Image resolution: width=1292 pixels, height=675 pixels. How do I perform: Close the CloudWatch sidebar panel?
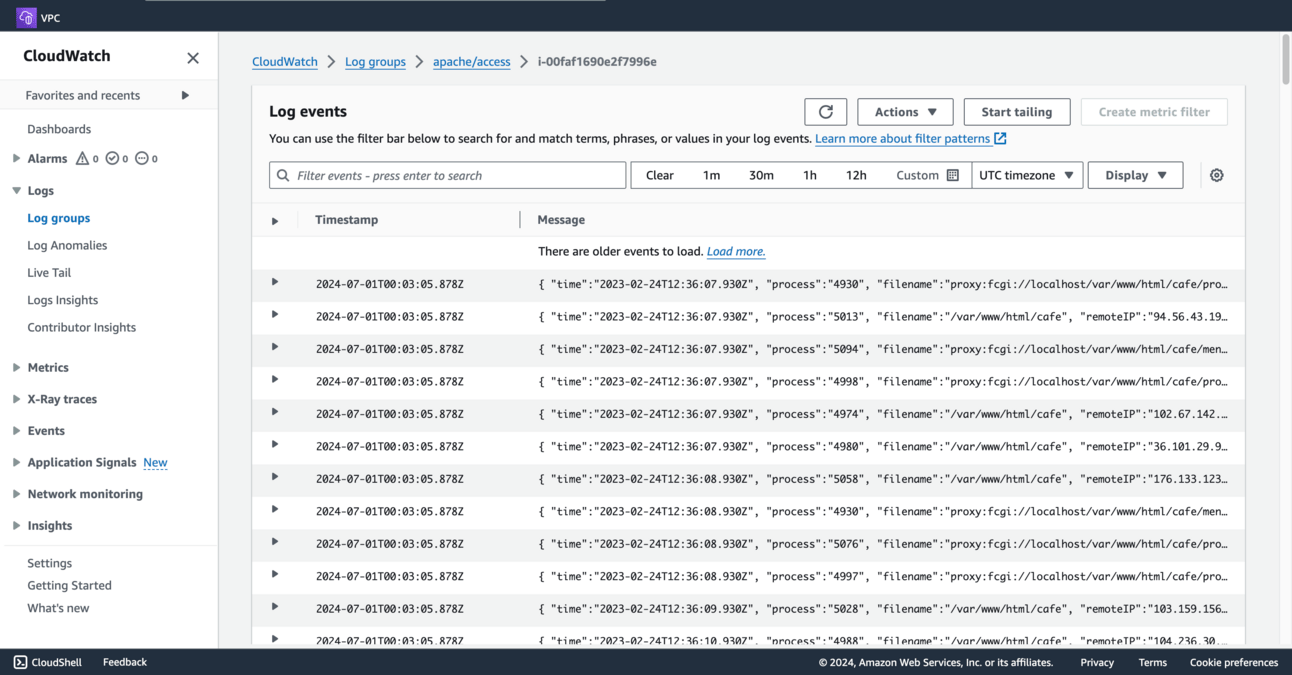pos(193,58)
